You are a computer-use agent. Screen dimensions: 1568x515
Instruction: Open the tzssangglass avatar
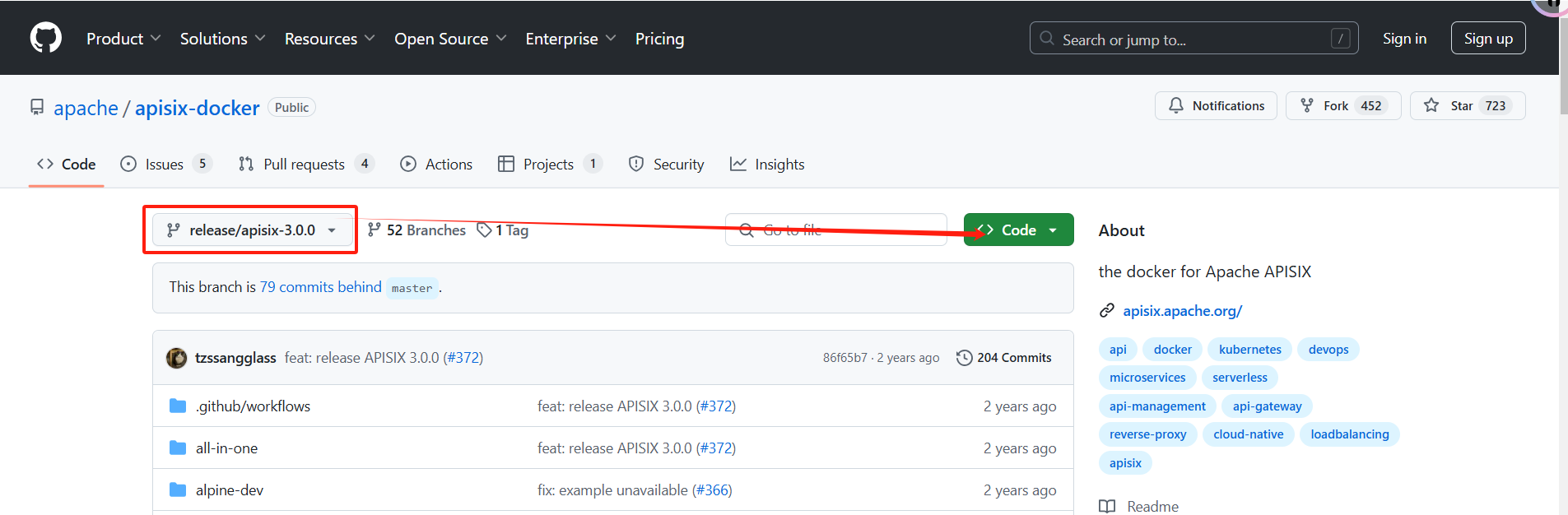coord(176,358)
